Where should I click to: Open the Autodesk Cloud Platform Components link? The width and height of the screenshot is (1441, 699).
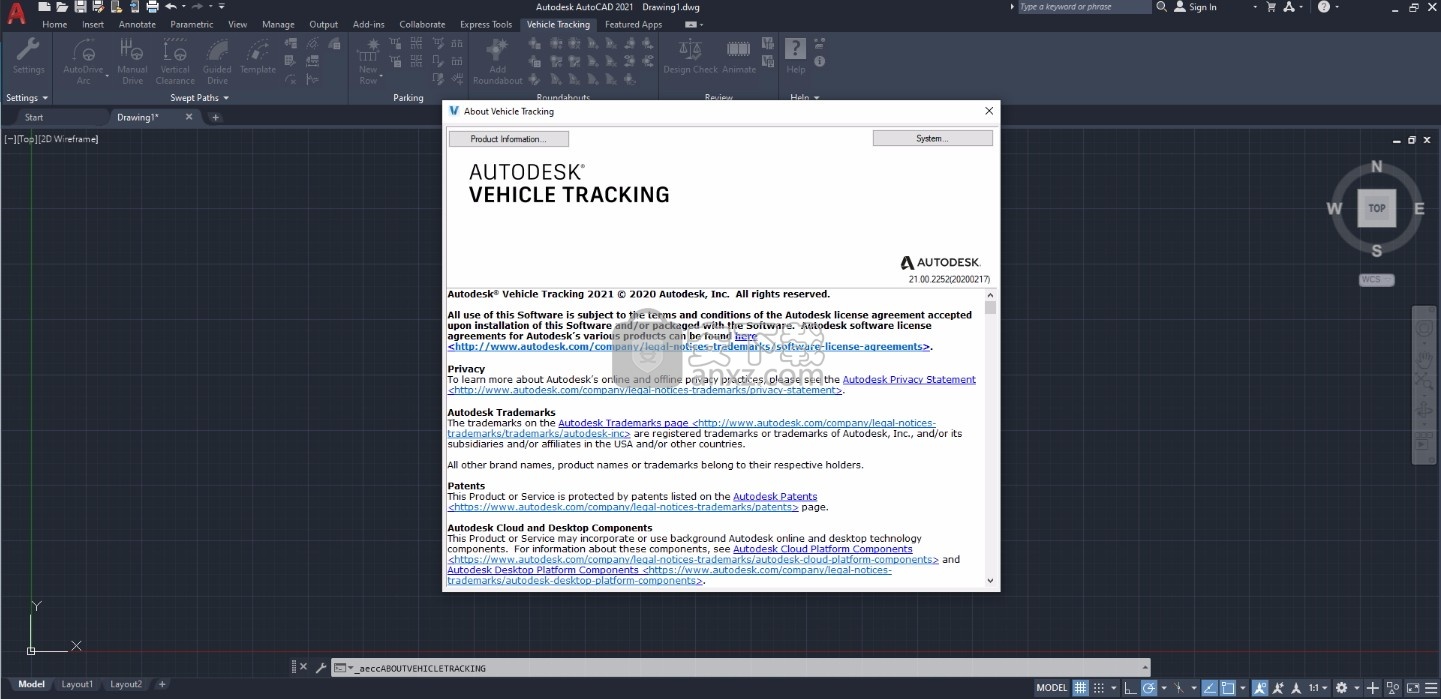(822, 549)
